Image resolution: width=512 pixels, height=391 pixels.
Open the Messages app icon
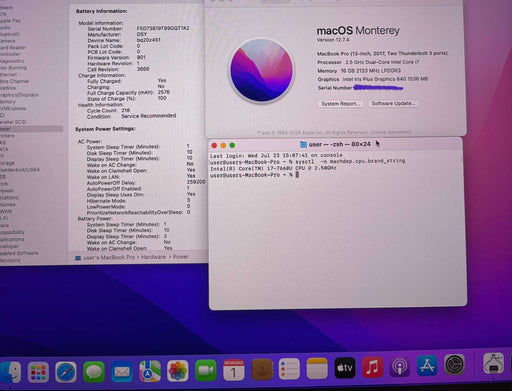94,371
